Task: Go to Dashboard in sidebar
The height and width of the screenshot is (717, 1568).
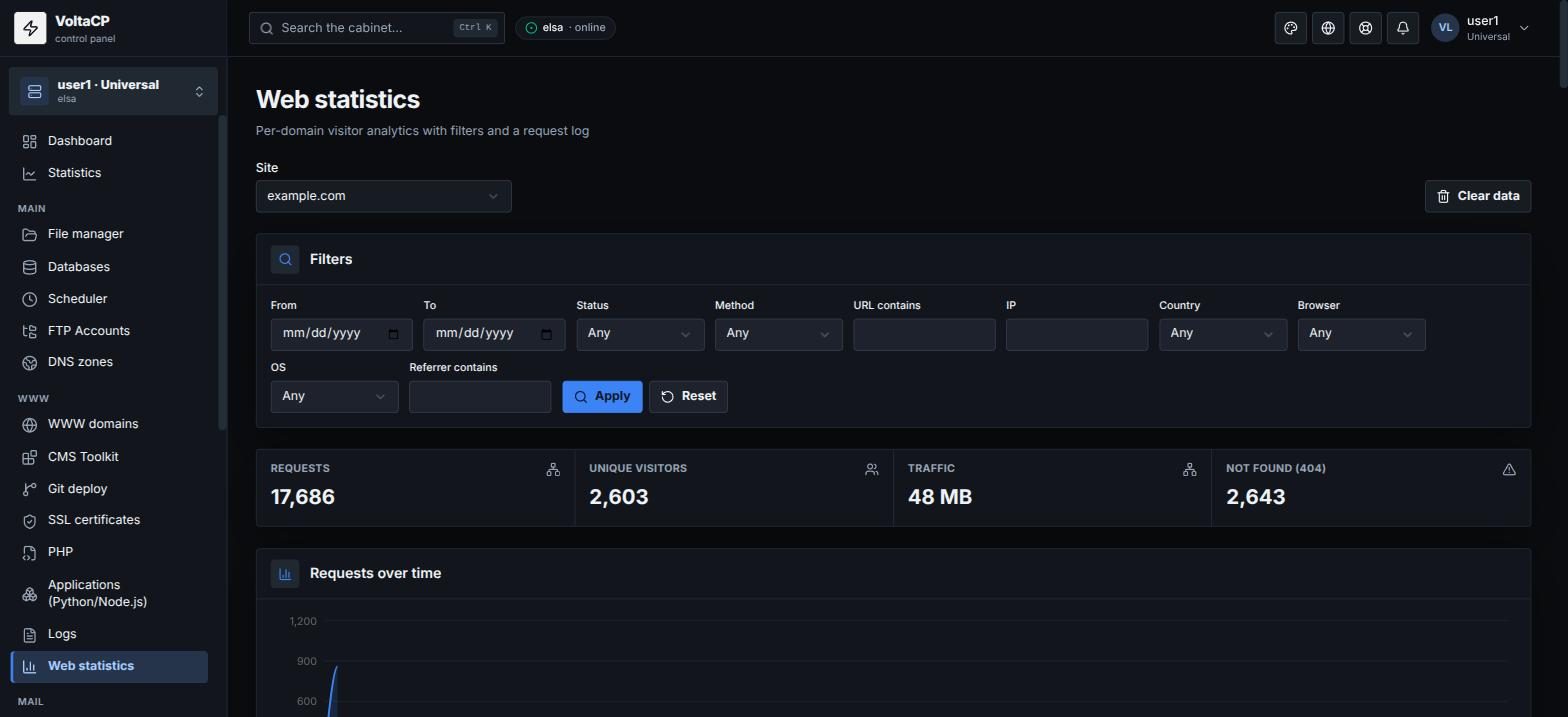Action: click(109, 141)
